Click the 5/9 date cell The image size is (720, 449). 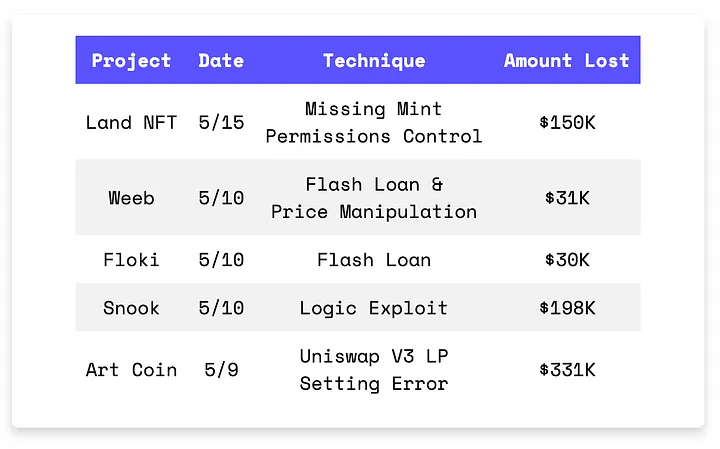221,370
